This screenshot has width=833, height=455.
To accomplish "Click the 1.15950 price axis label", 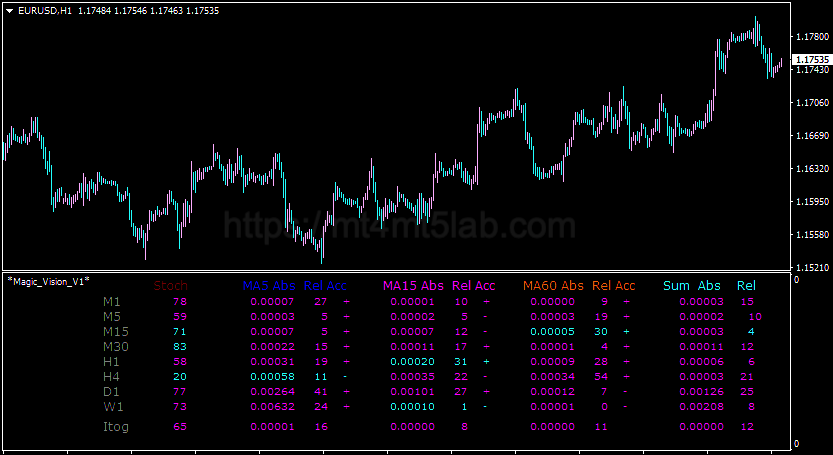I will click(x=812, y=201).
